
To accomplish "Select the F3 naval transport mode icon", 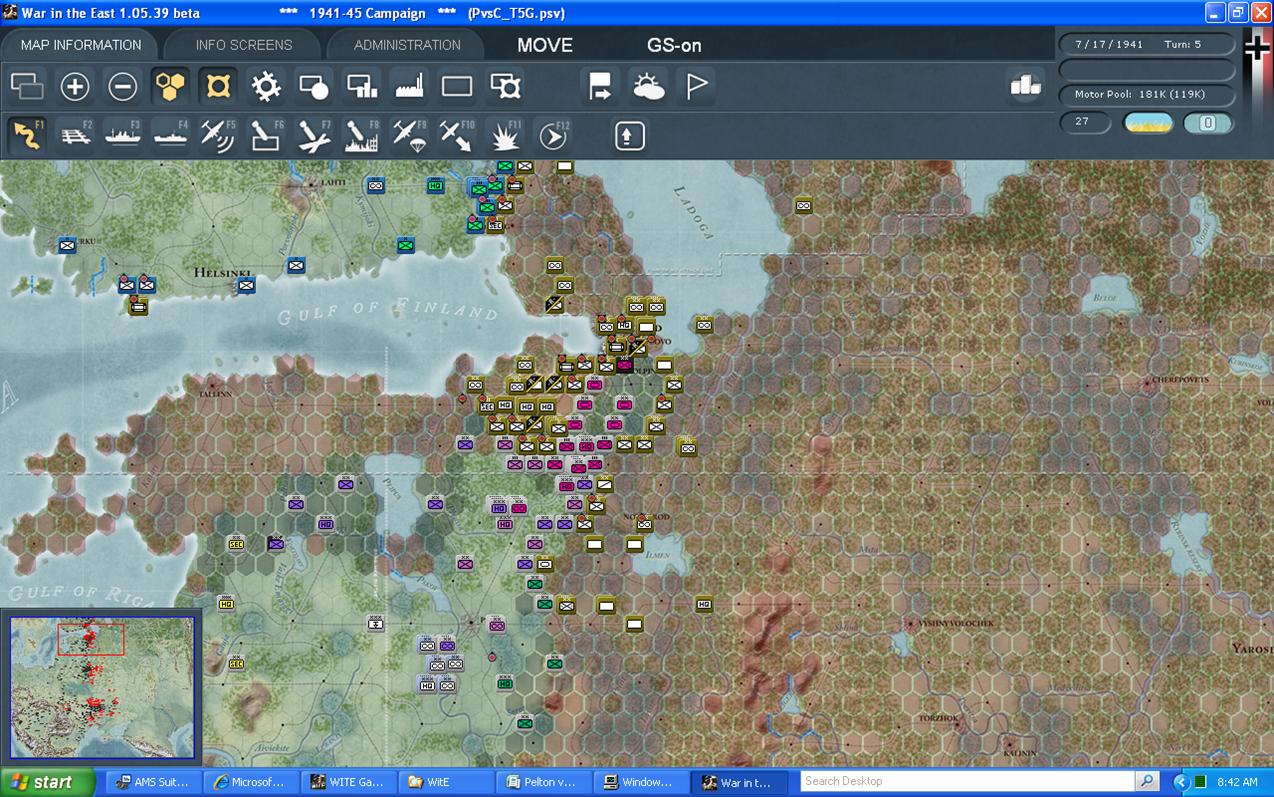I will click(x=123, y=135).
